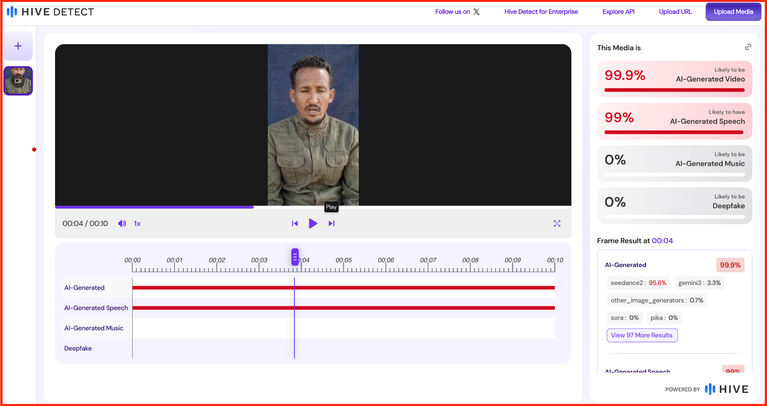The width and height of the screenshot is (767, 406).
Task: Click the AI-Generated Music timeline row label
Action: 93,328
